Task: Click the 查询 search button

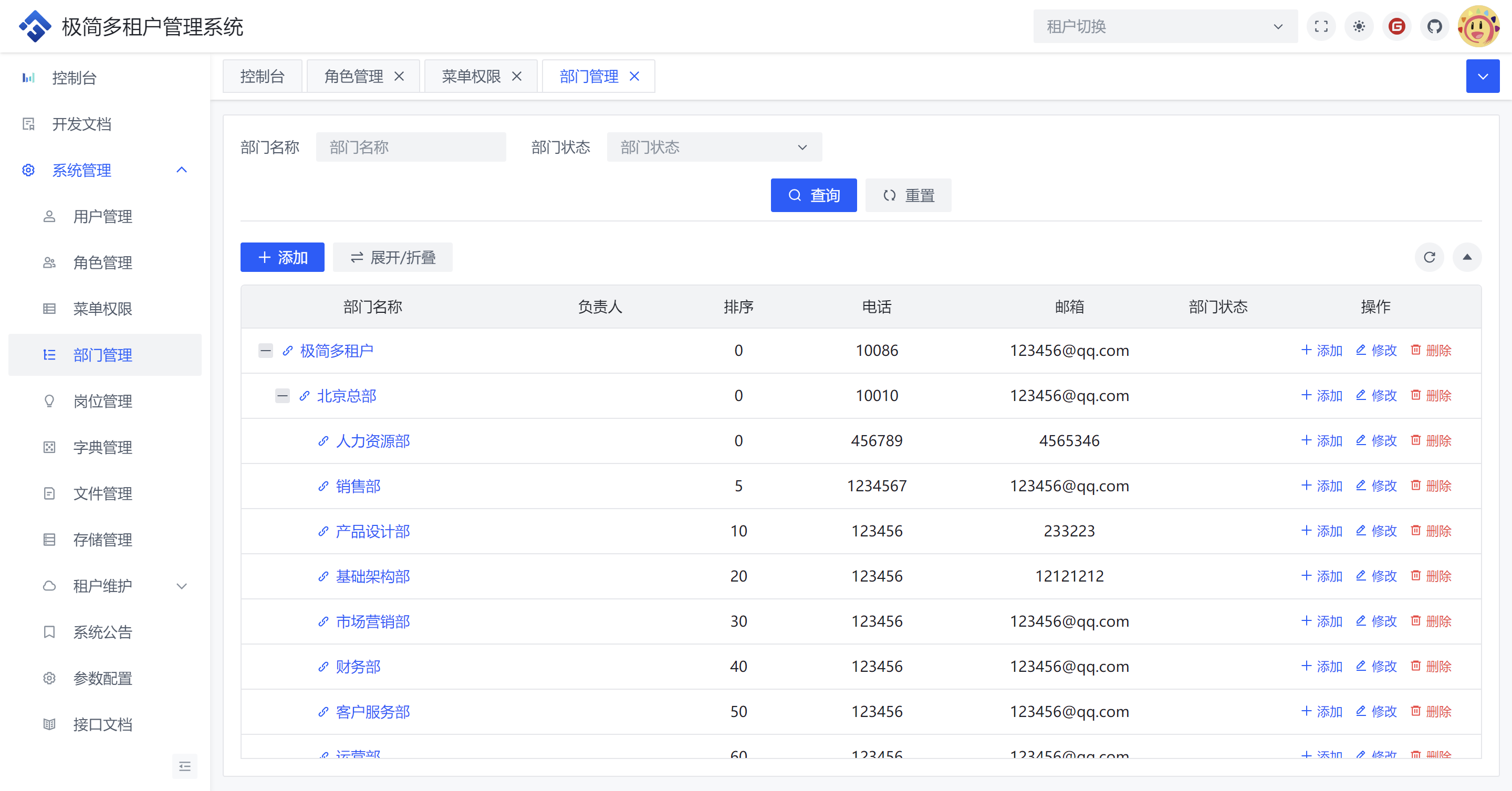Action: coord(813,195)
